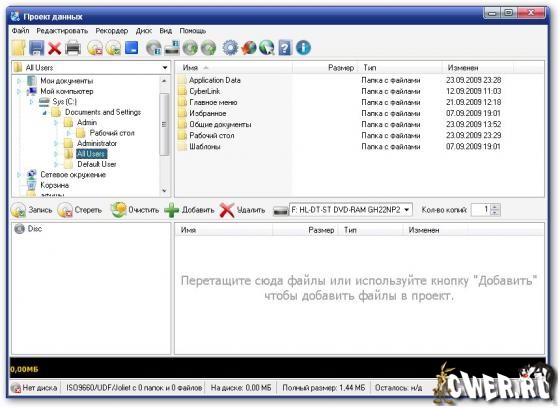
Task: Click the Запись burn disc button
Action: point(32,210)
